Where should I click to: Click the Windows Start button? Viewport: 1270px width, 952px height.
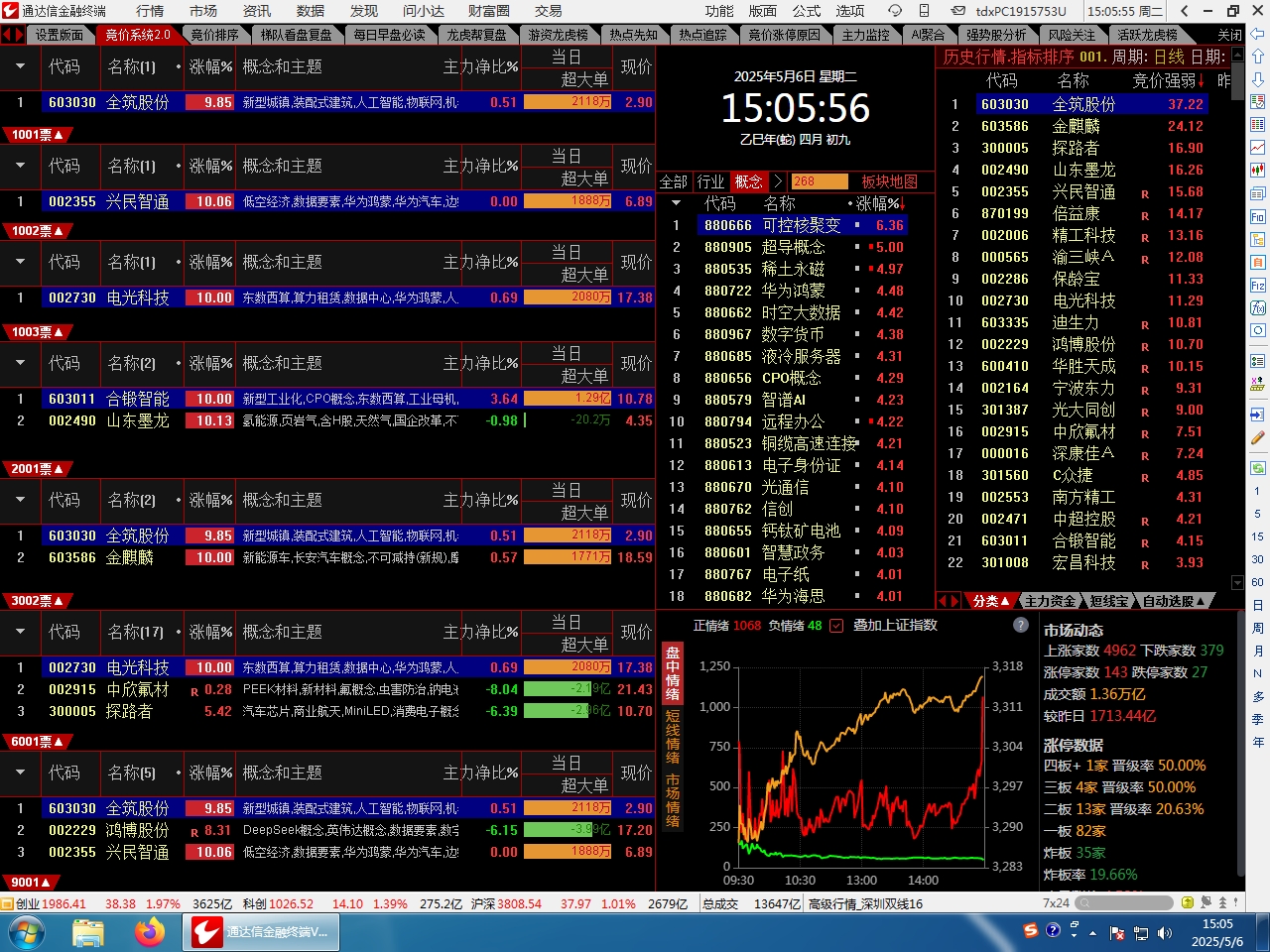[27, 932]
